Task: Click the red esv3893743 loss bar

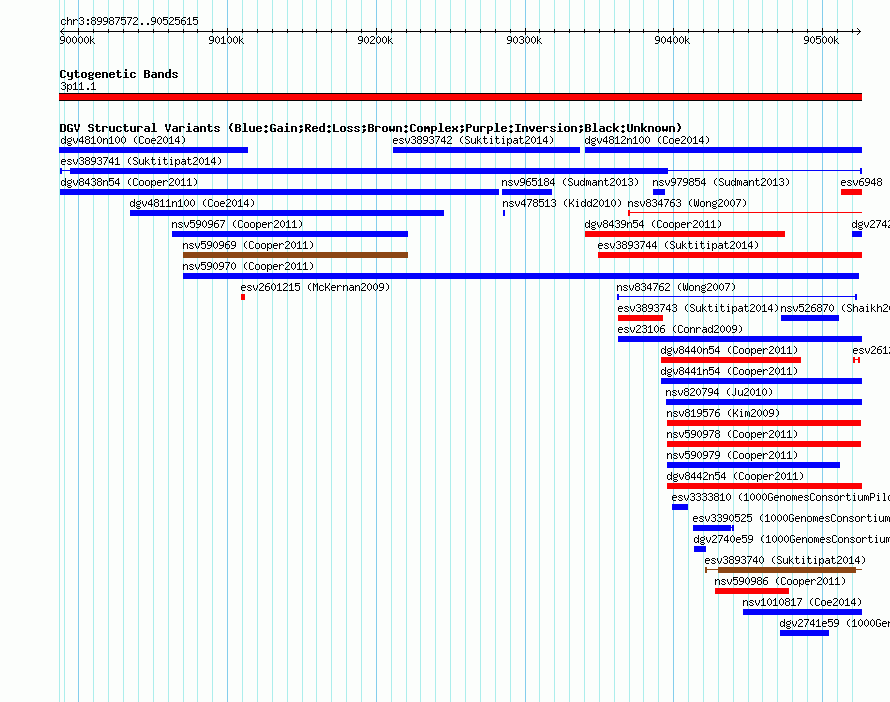Action: (x=640, y=318)
